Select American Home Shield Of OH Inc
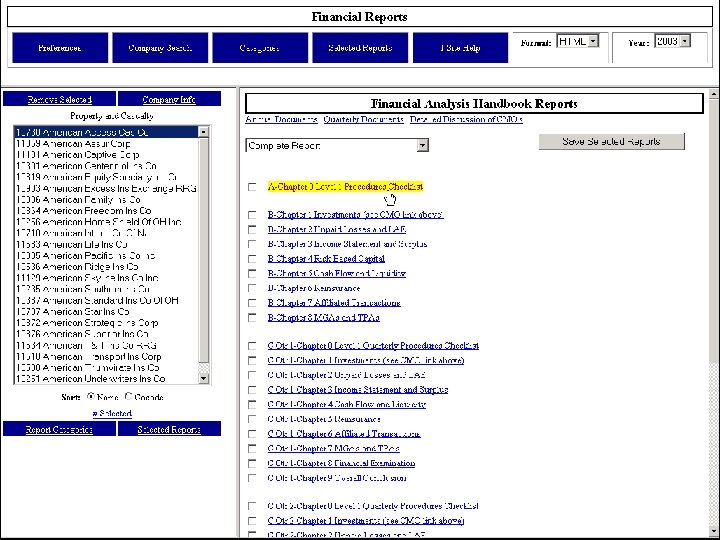The height and width of the screenshot is (540, 720). point(107,222)
